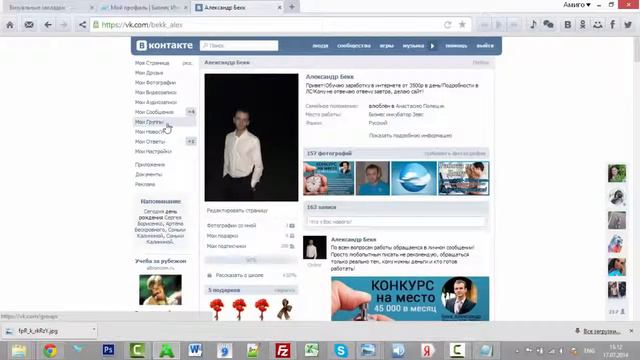Open Skype from the taskbar
640x360 pixels.
[341, 350]
